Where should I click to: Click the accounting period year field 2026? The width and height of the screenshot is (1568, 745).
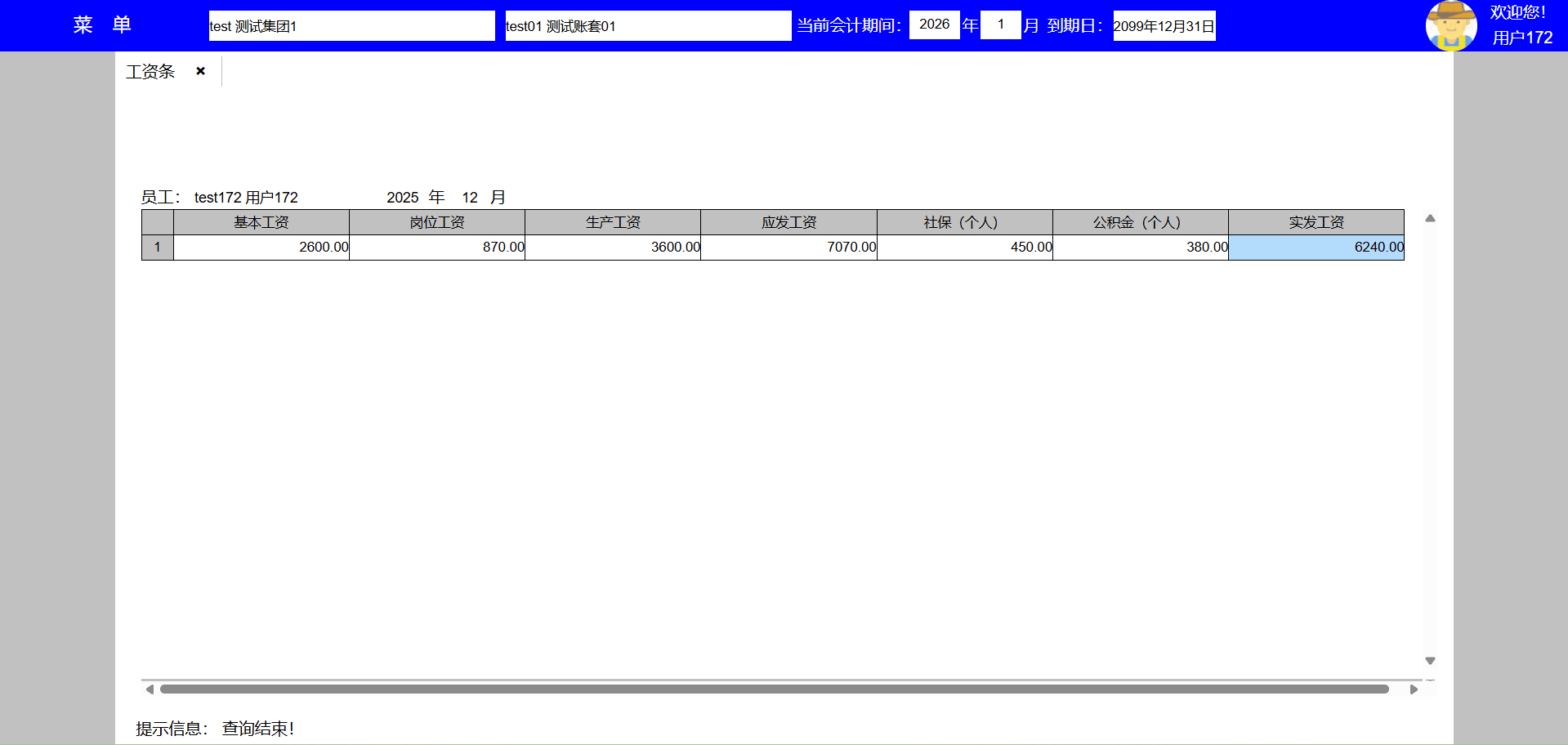coord(934,25)
